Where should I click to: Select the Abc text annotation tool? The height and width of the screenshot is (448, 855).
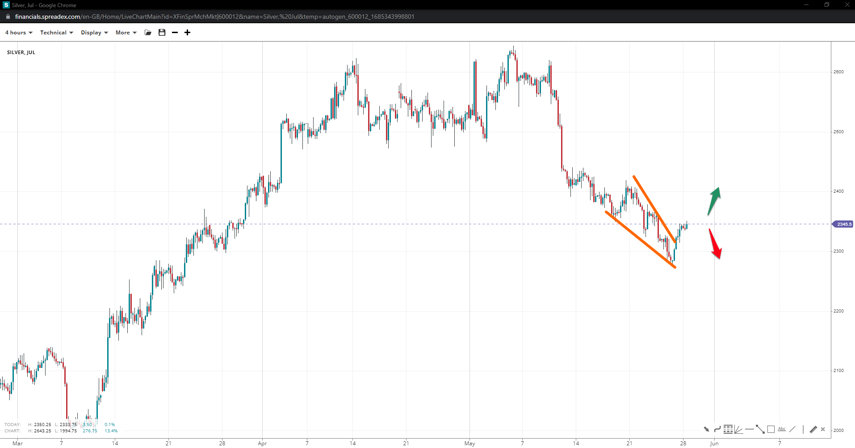(x=781, y=429)
